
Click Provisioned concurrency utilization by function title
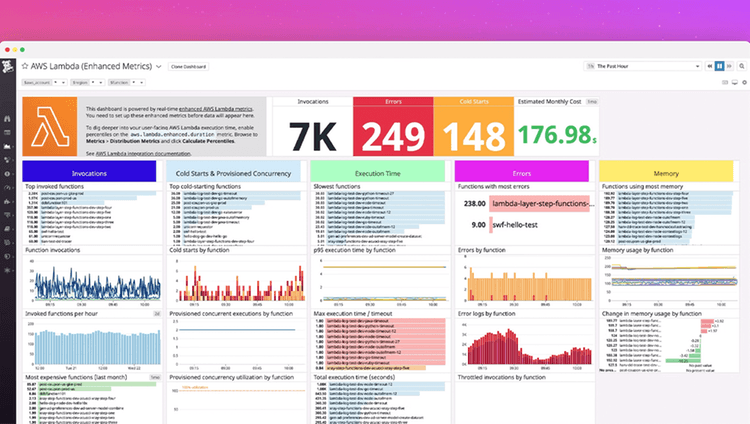pos(232,377)
